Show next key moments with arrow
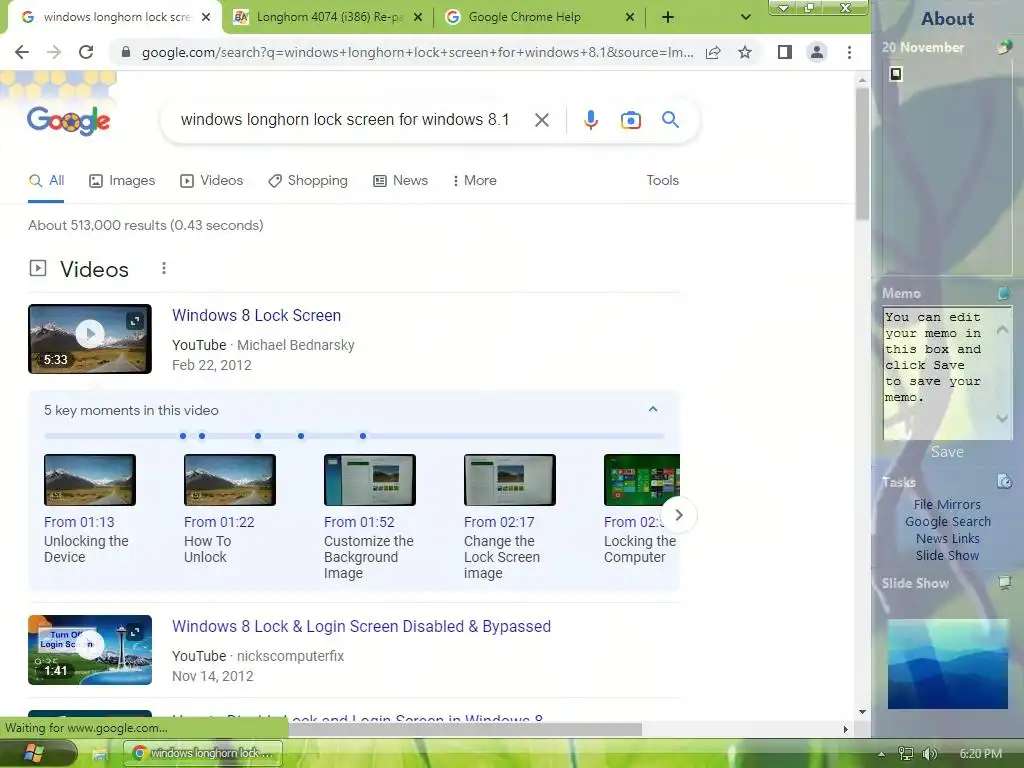The width and height of the screenshot is (1024, 768). point(679,515)
